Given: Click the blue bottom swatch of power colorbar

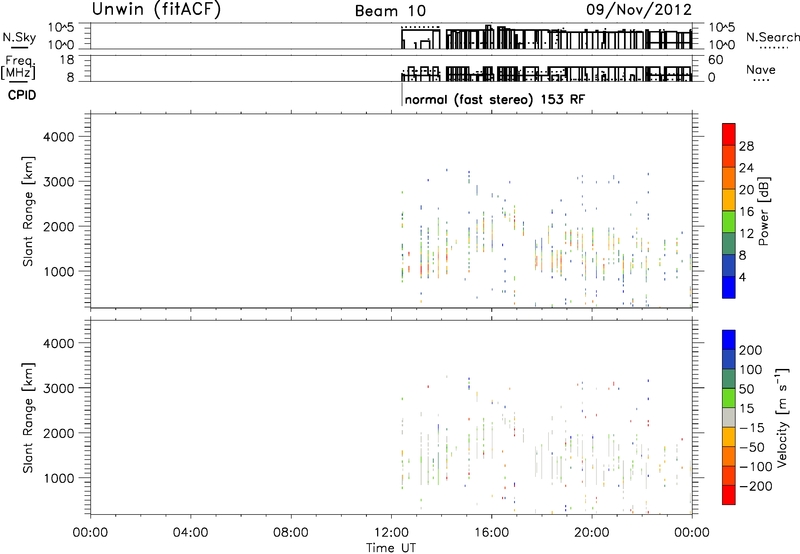Looking at the screenshot, I should pos(729,287).
